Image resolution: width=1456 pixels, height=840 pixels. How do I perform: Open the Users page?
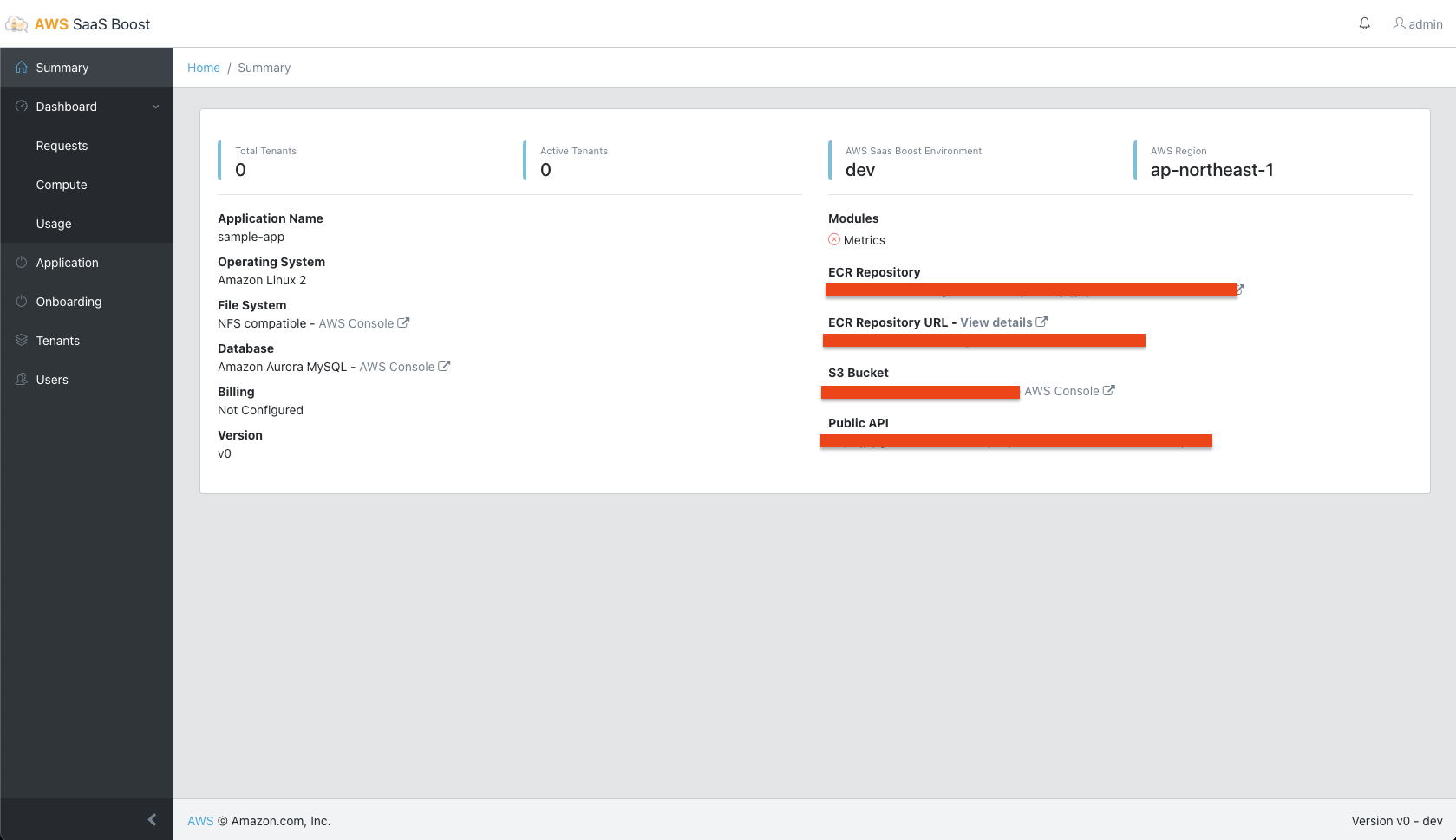[87, 380]
